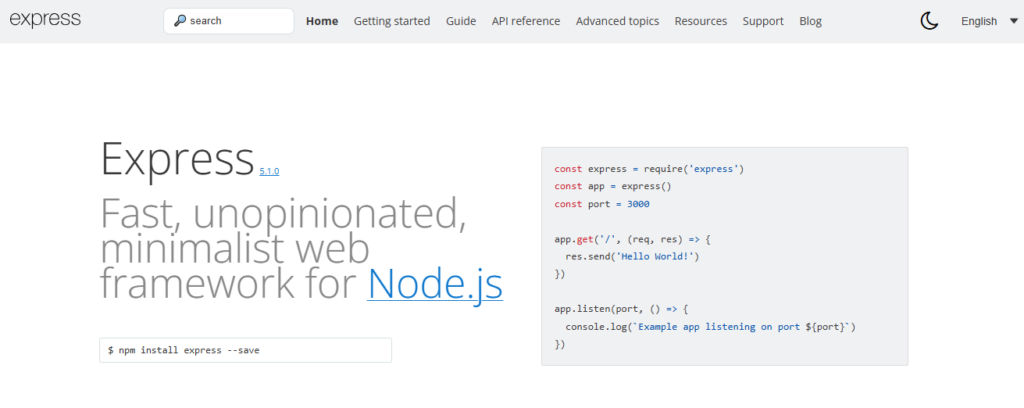This screenshot has width=1024, height=408.
Task: Click the 'Fast, unopinionated,' tagline text
Action: click(x=283, y=214)
